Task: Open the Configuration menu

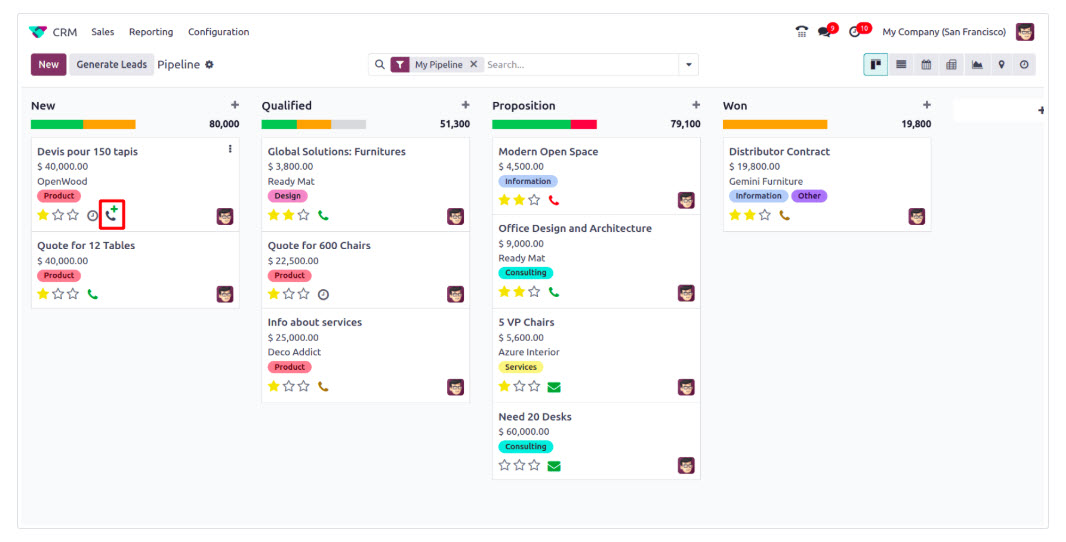Action: click(x=218, y=32)
